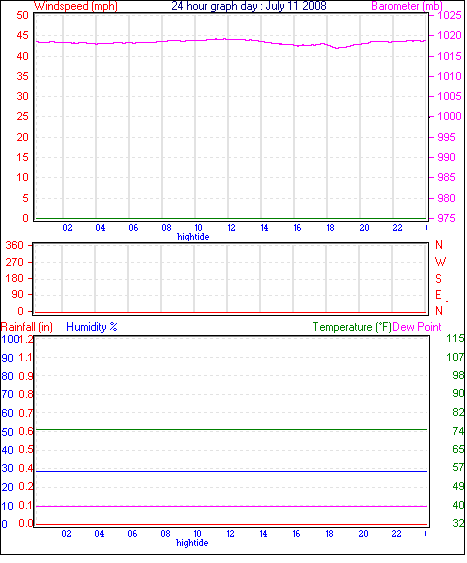Click the green temperature line

tap(231, 430)
